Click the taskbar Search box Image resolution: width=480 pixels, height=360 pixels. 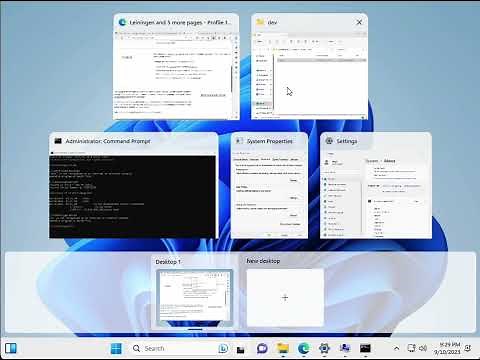click(x=181, y=348)
